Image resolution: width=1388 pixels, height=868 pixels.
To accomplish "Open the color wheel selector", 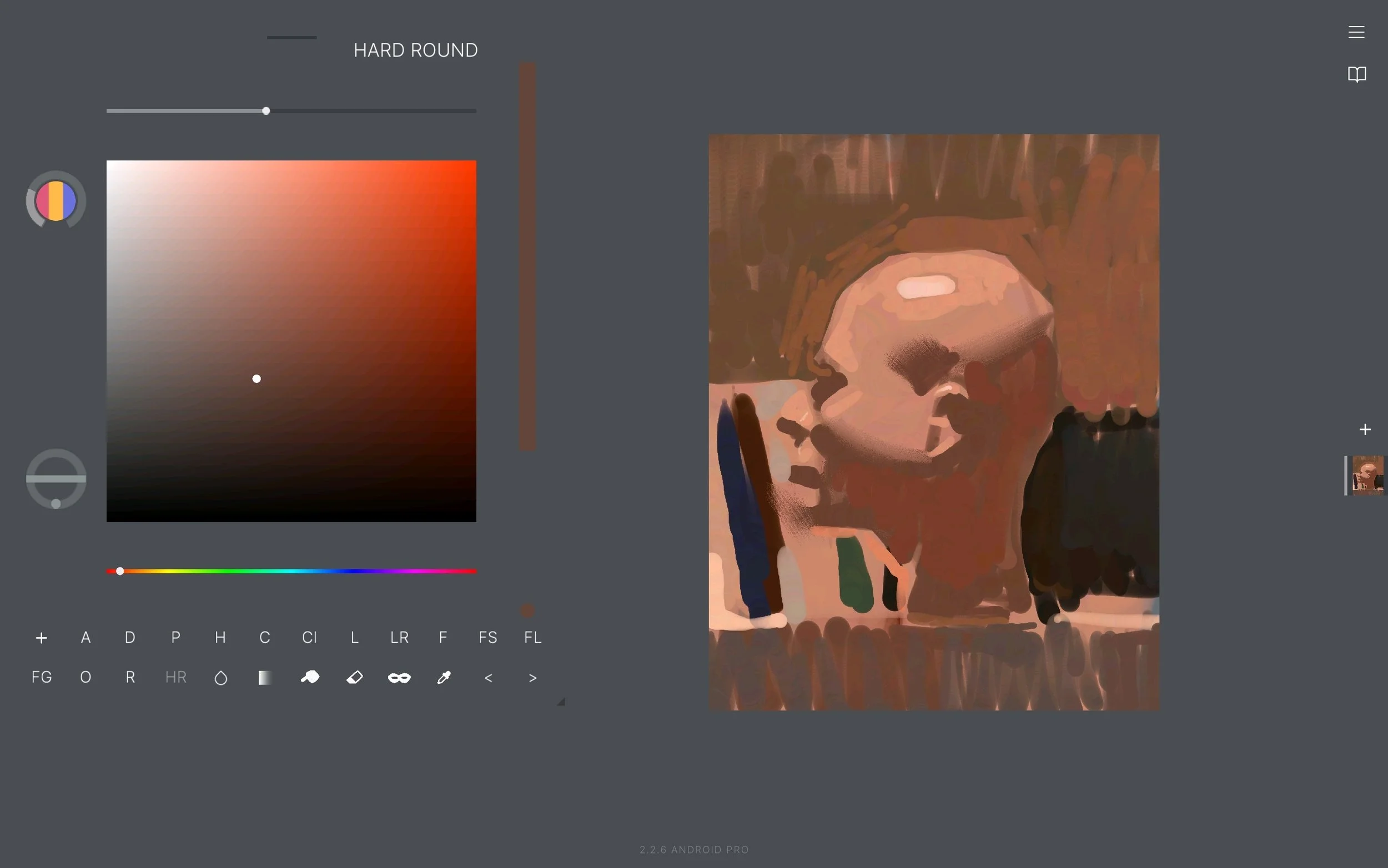I will coord(56,200).
